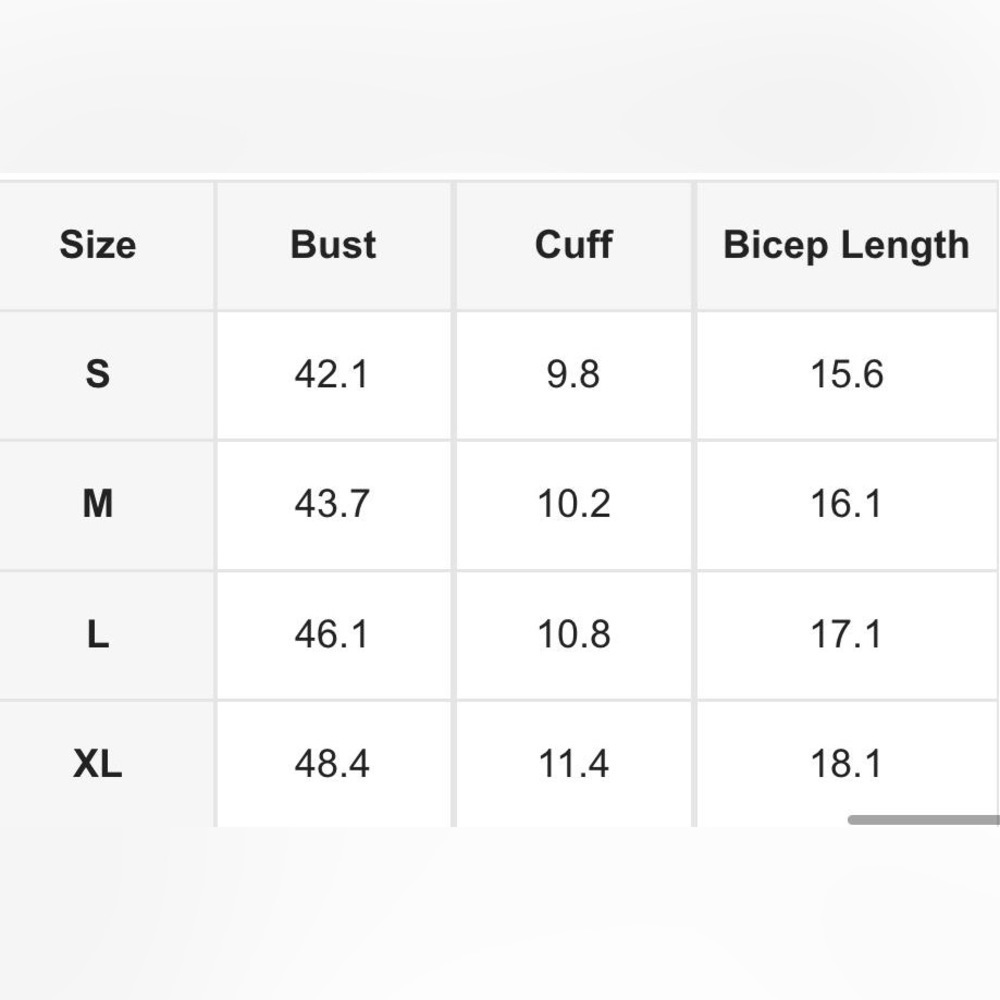The width and height of the screenshot is (1000, 1000).
Task: Click the XL size row label
Action: pyautogui.click(x=97, y=764)
